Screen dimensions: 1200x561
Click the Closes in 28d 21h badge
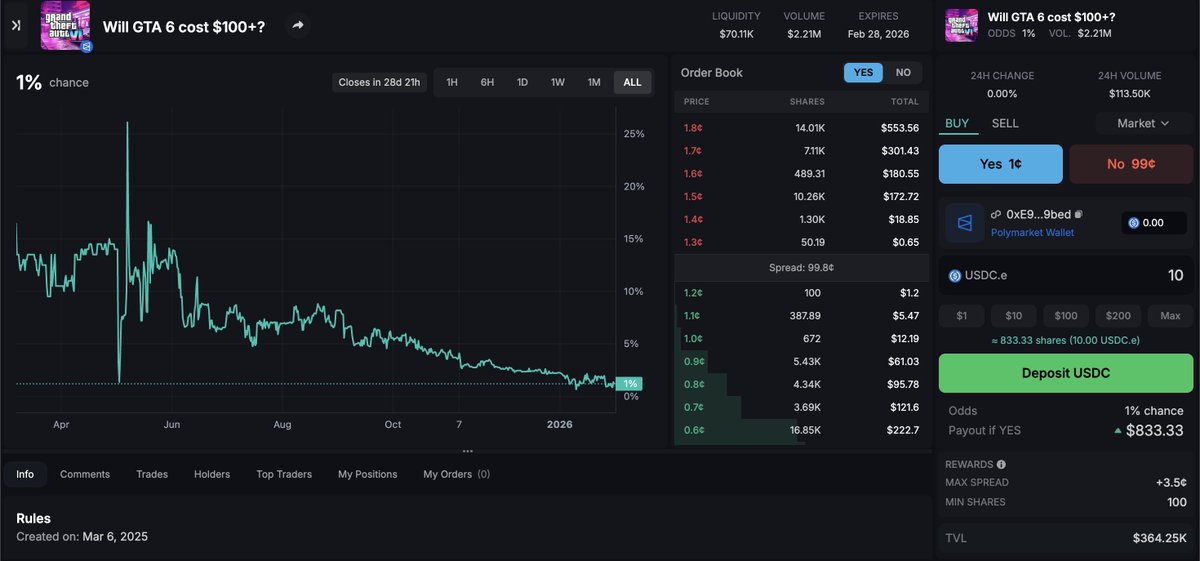coord(380,82)
